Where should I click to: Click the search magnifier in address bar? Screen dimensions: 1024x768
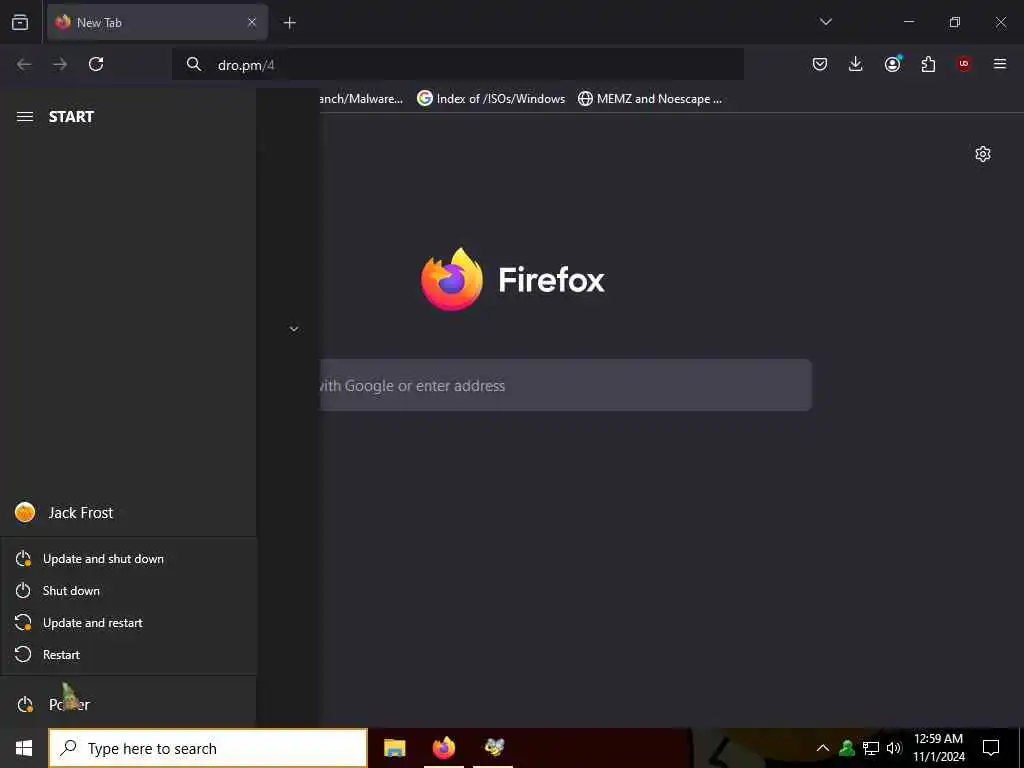pyautogui.click(x=193, y=64)
